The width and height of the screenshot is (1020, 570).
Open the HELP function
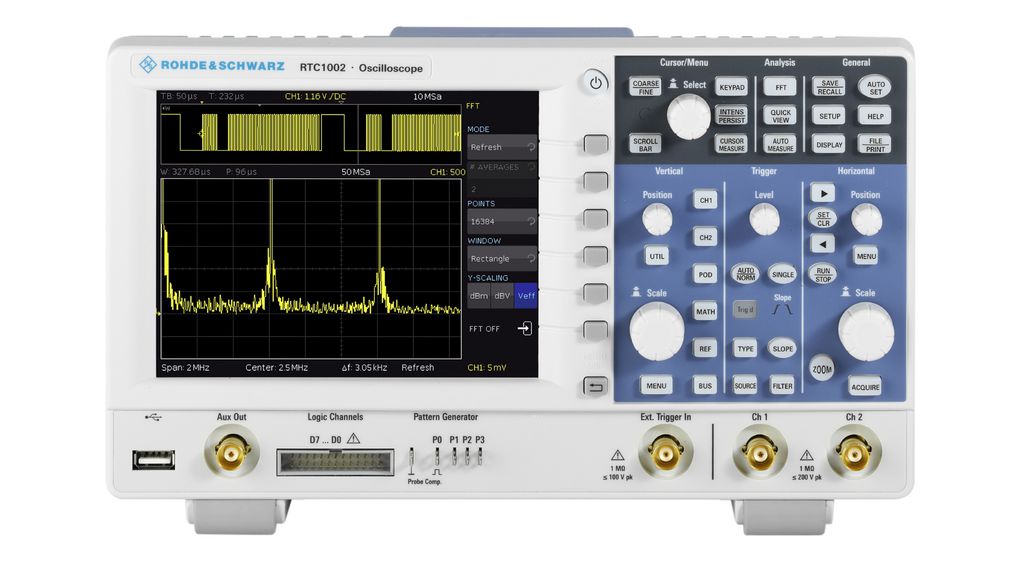coord(876,116)
